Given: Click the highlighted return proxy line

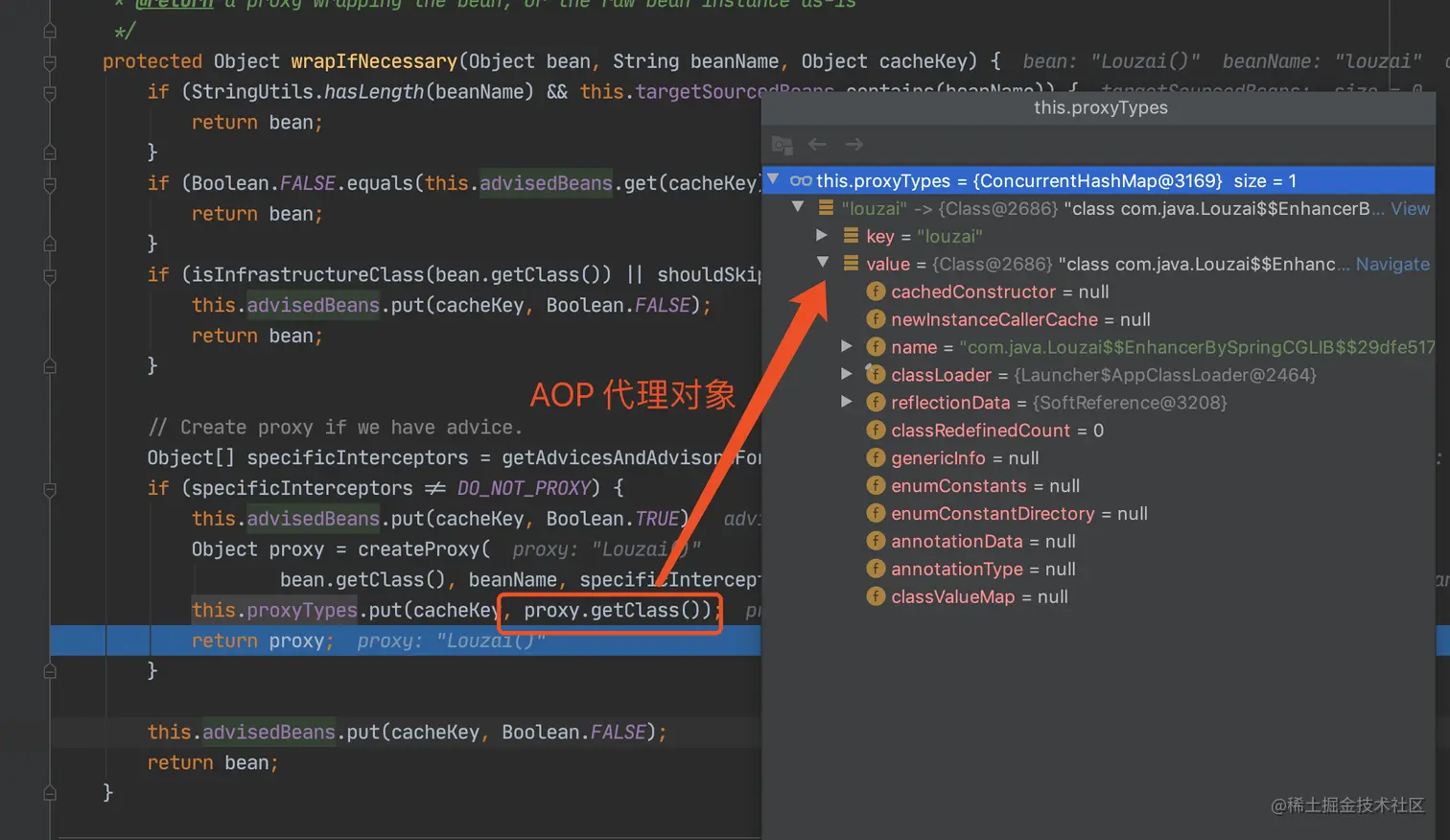Looking at the screenshot, I should point(405,641).
